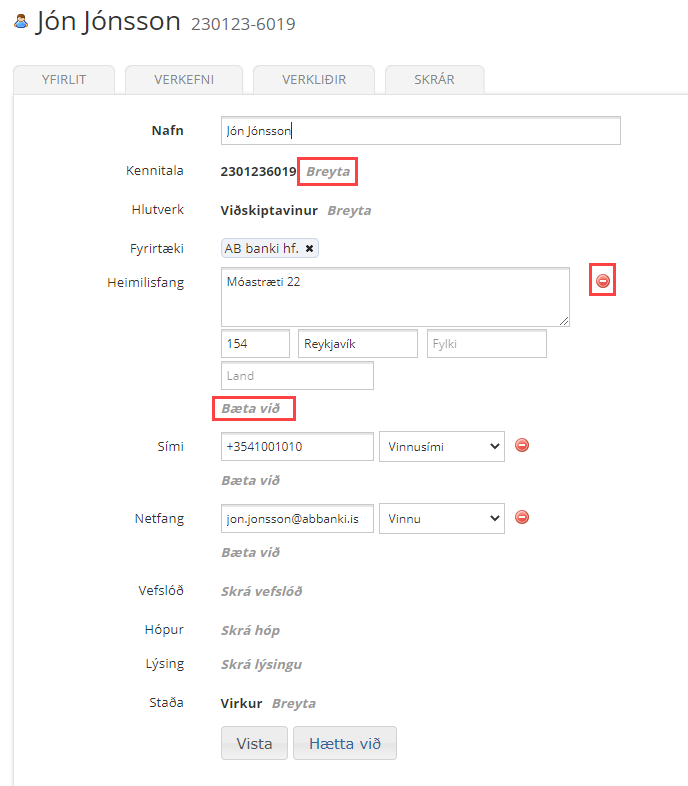Click Bæta við under the address

tap(251, 409)
